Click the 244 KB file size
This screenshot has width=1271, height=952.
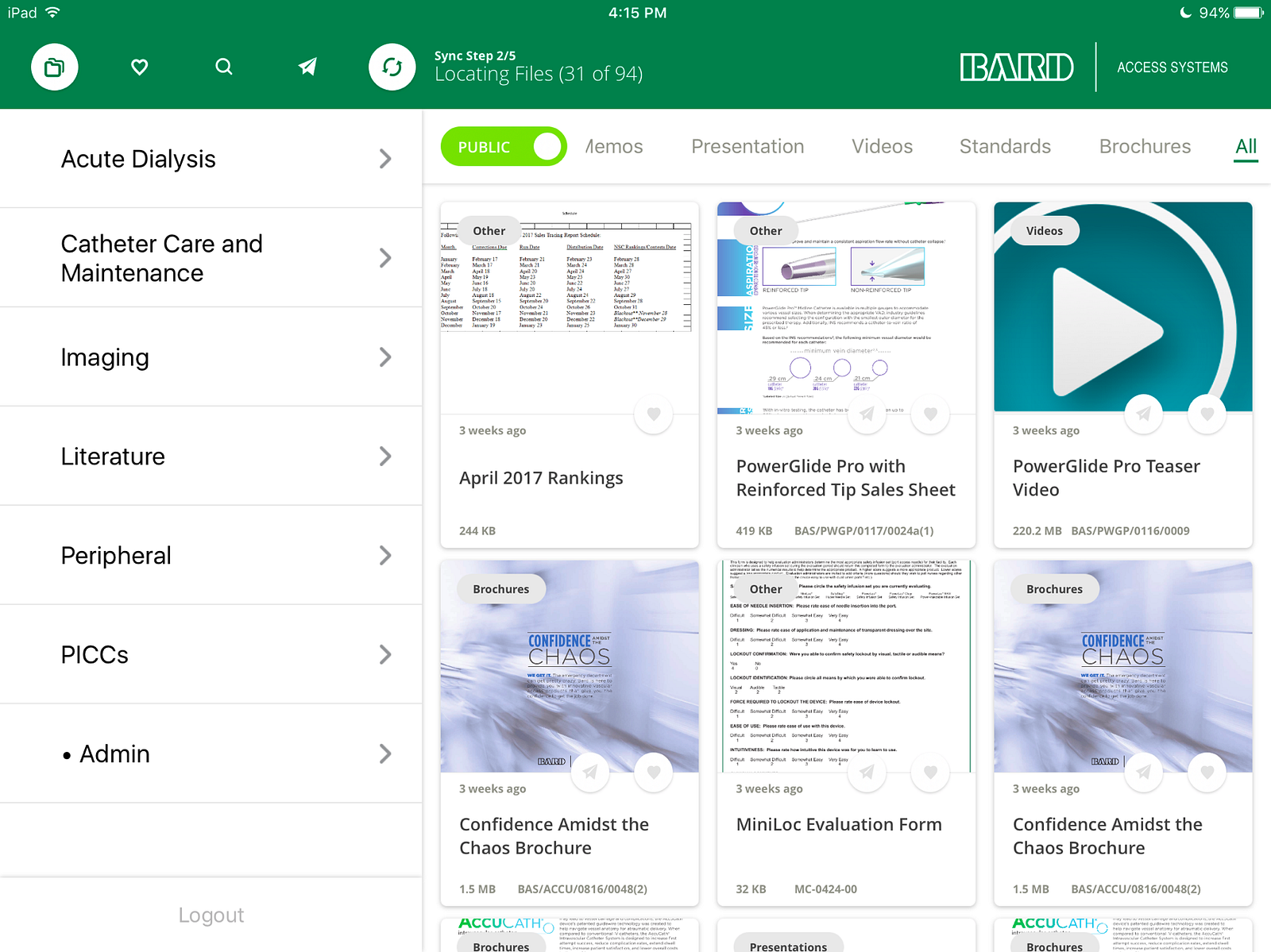pos(477,531)
